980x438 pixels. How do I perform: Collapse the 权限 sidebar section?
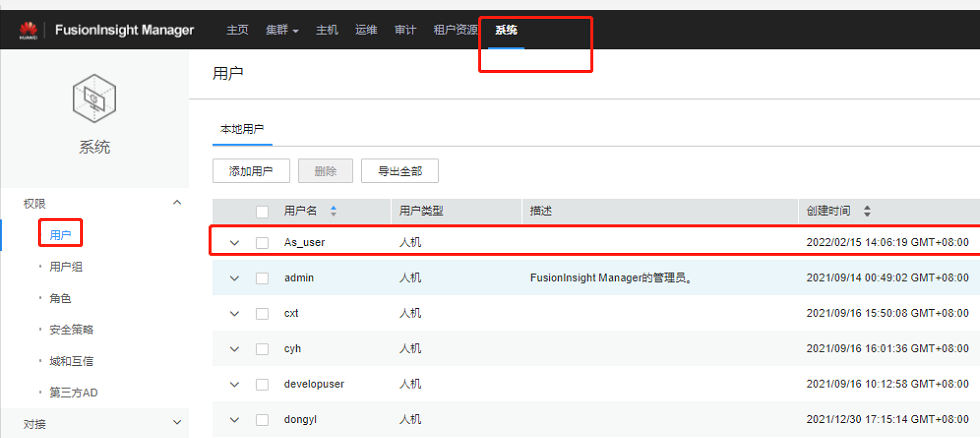[177, 202]
